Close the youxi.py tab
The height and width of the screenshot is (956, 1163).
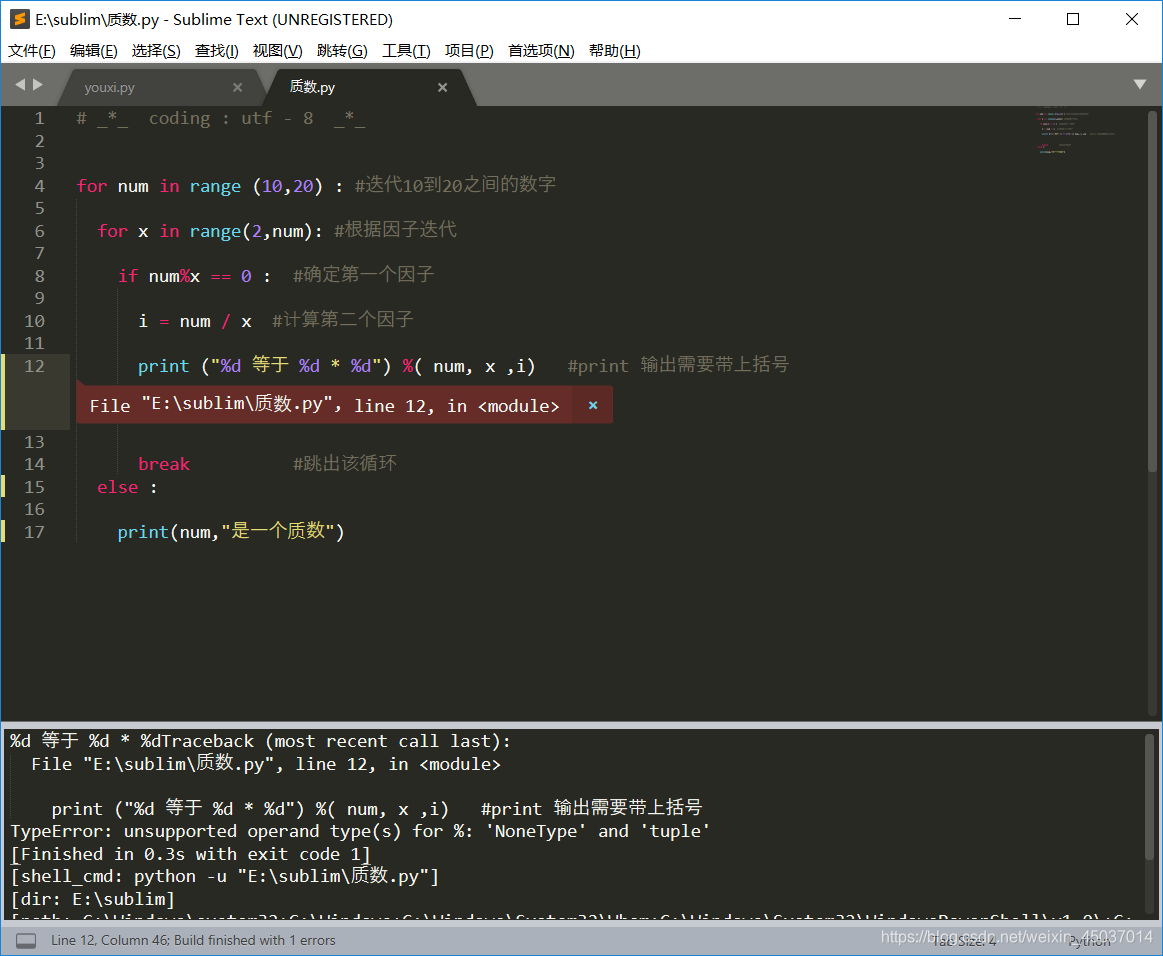(237, 88)
